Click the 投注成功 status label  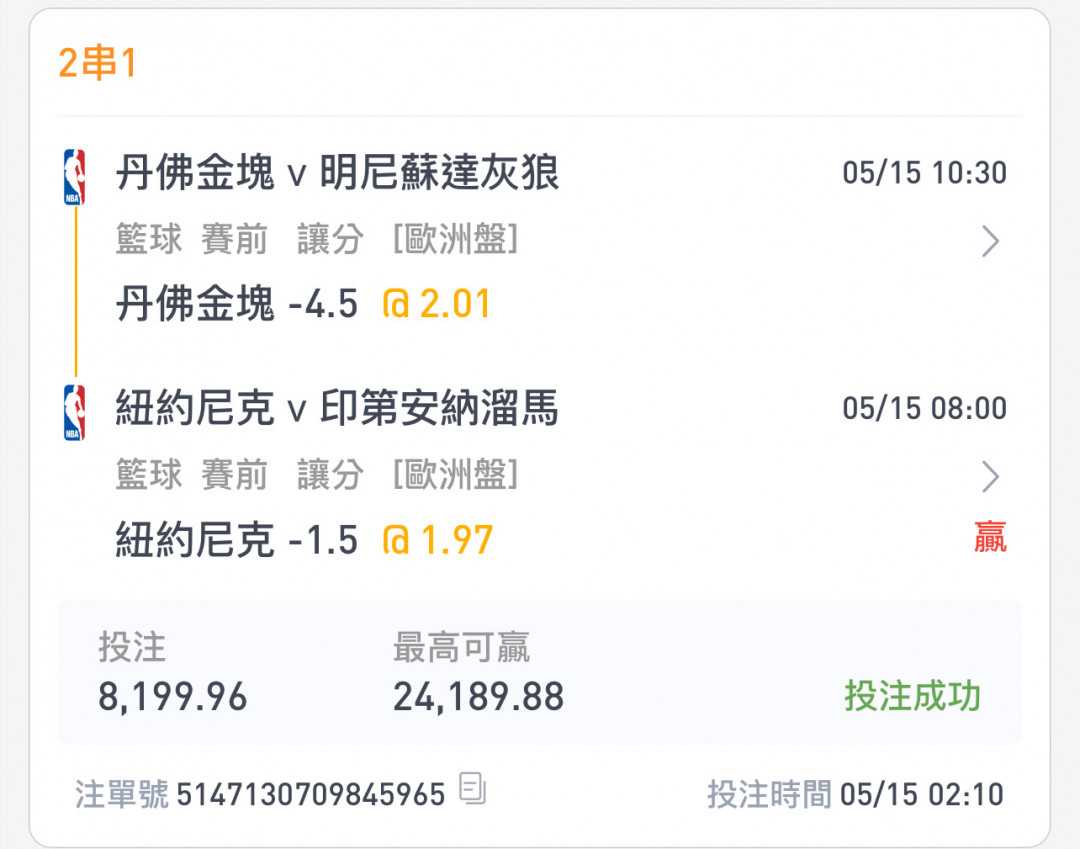912,696
